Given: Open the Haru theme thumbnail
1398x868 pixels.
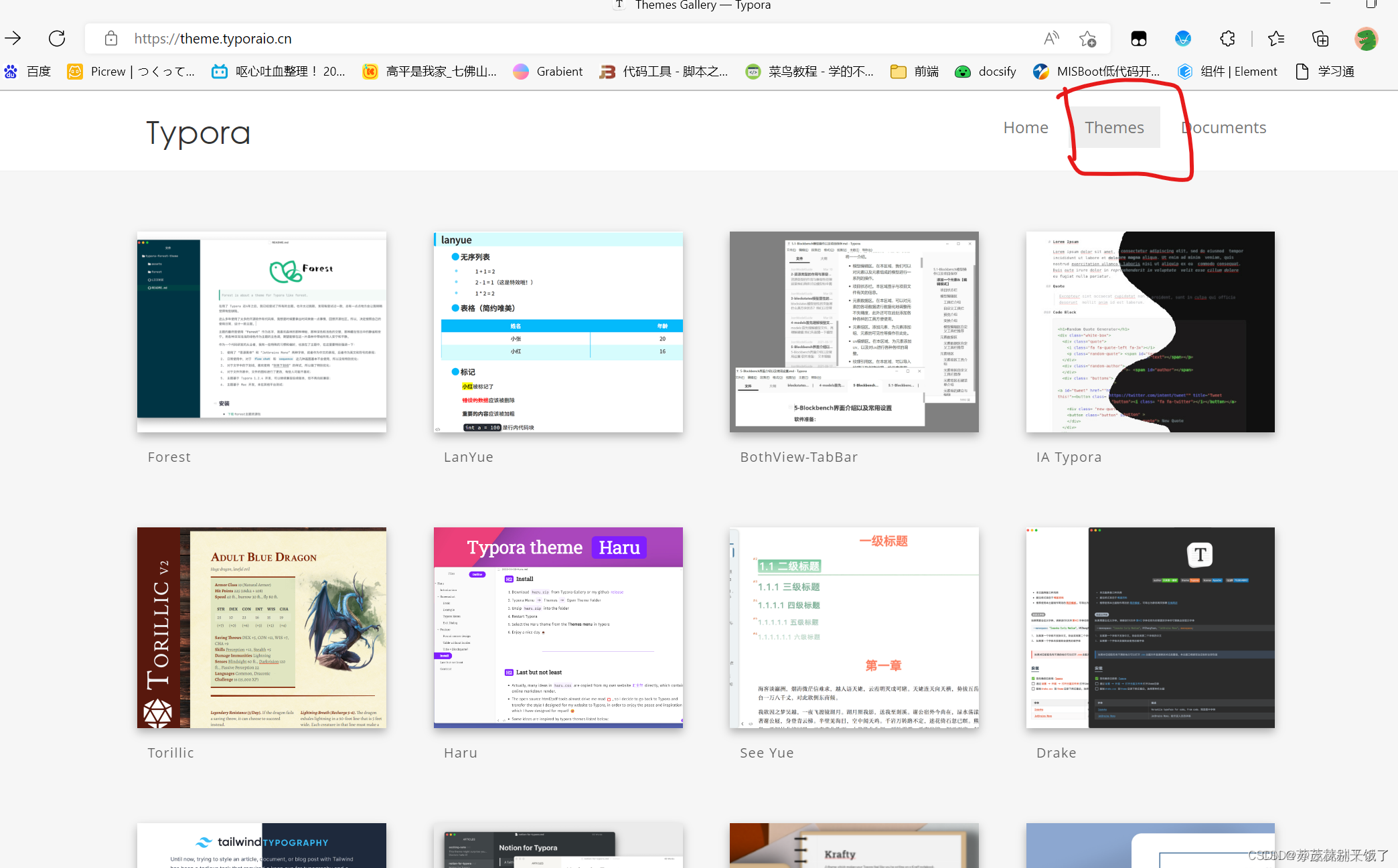Looking at the screenshot, I should (x=558, y=628).
